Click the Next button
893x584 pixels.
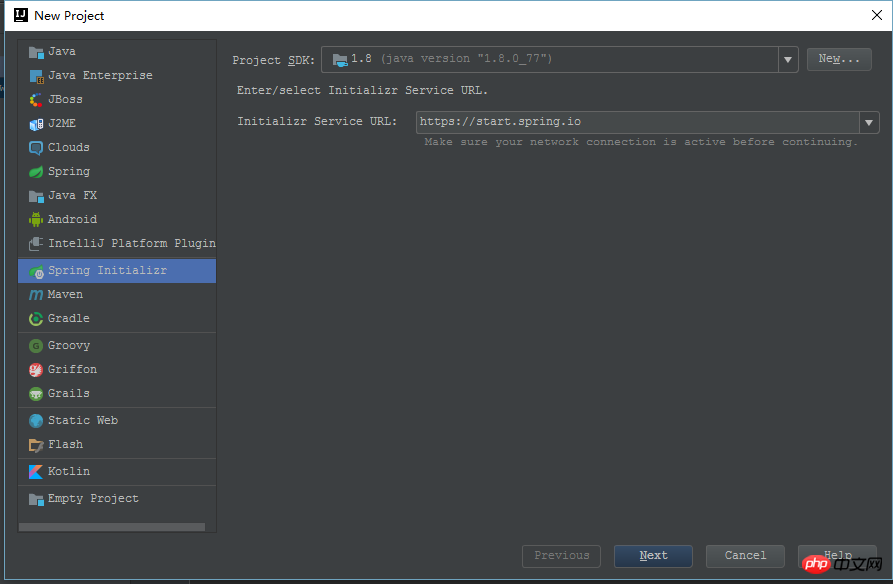click(x=653, y=556)
